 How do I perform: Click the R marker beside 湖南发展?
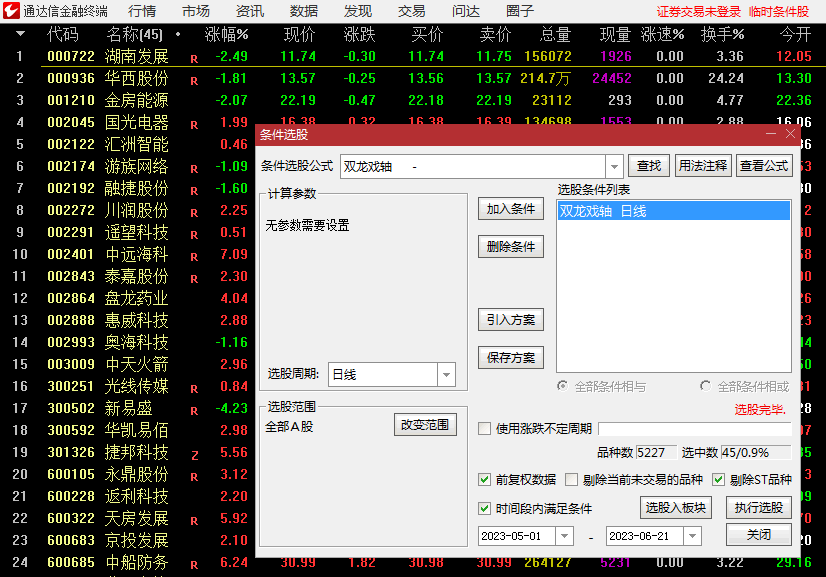coord(194,59)
